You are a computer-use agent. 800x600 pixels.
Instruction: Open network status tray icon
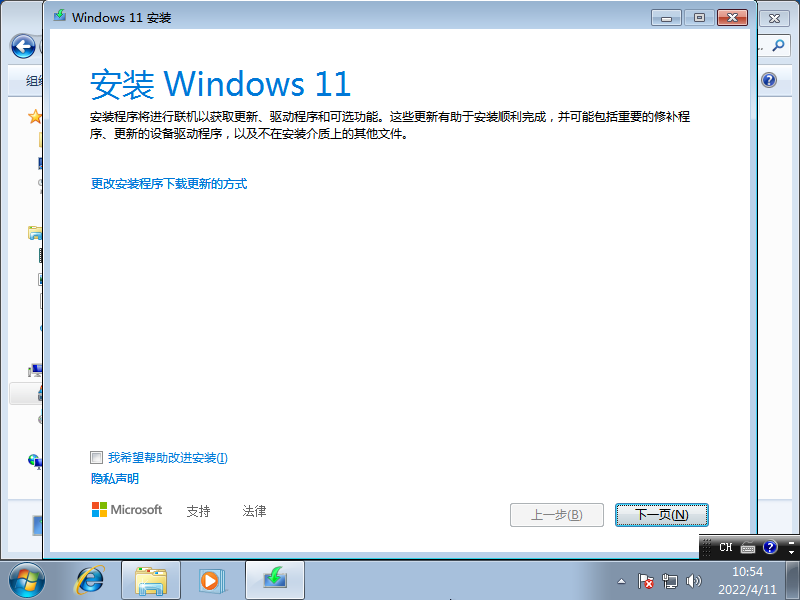click(x=669, y=581)
